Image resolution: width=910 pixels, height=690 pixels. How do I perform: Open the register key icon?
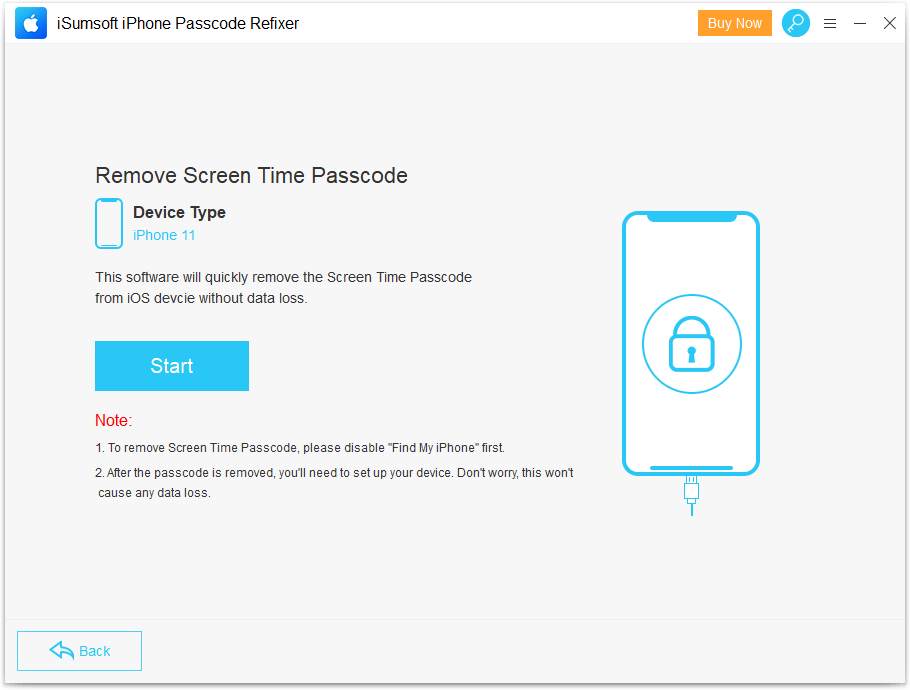(x=796, y=24)
